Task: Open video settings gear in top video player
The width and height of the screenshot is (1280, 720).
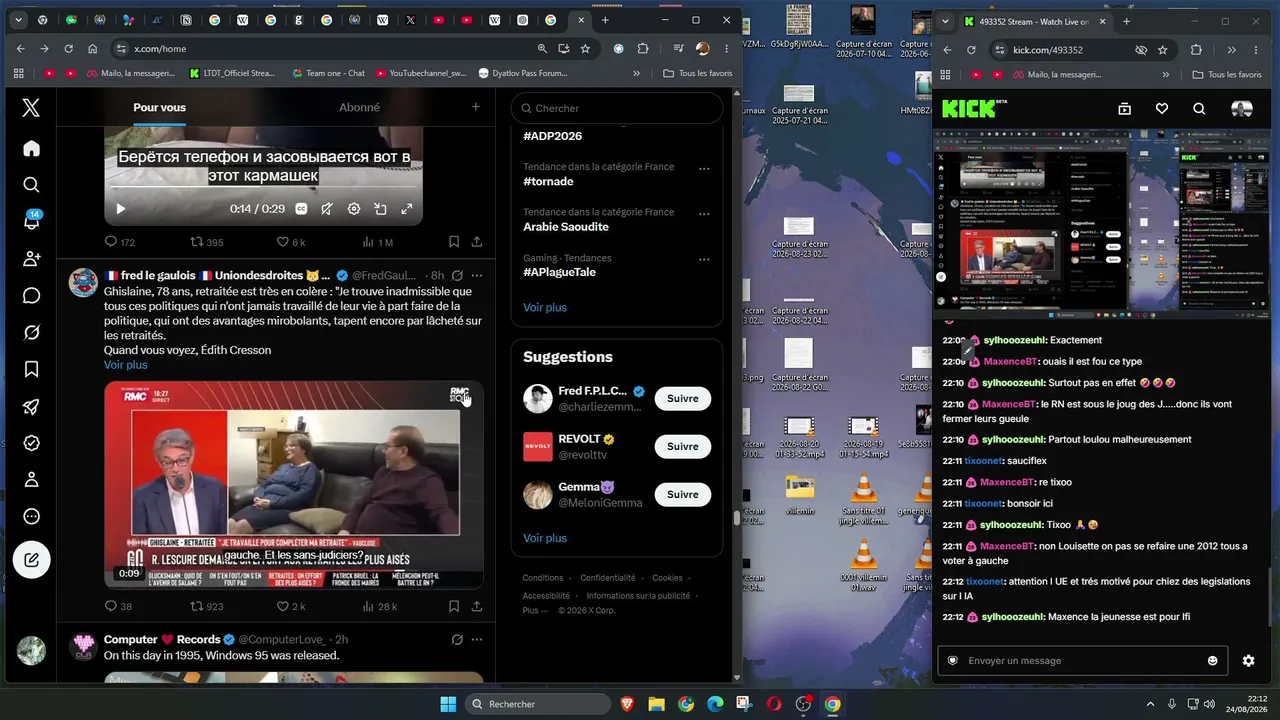Action: point(353,209)
